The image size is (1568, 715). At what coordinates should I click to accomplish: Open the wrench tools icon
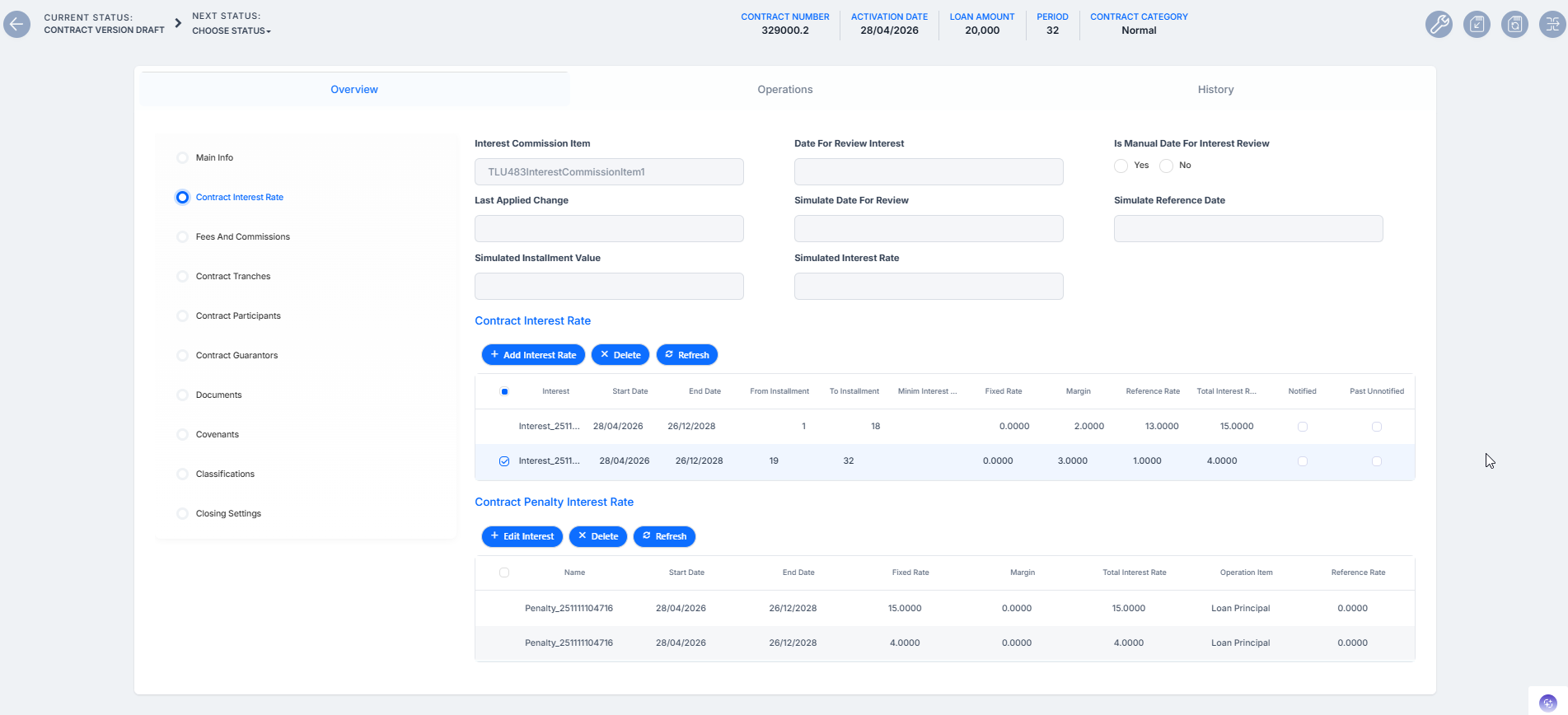[1439, 24]
